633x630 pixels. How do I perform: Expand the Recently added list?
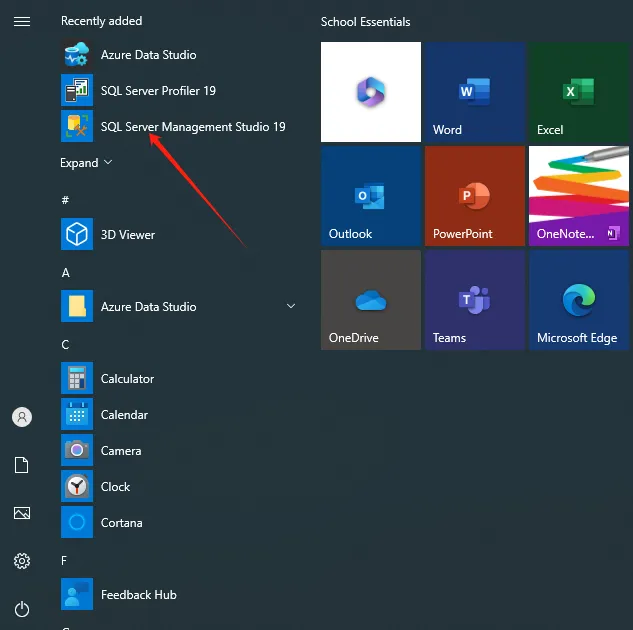86,163
